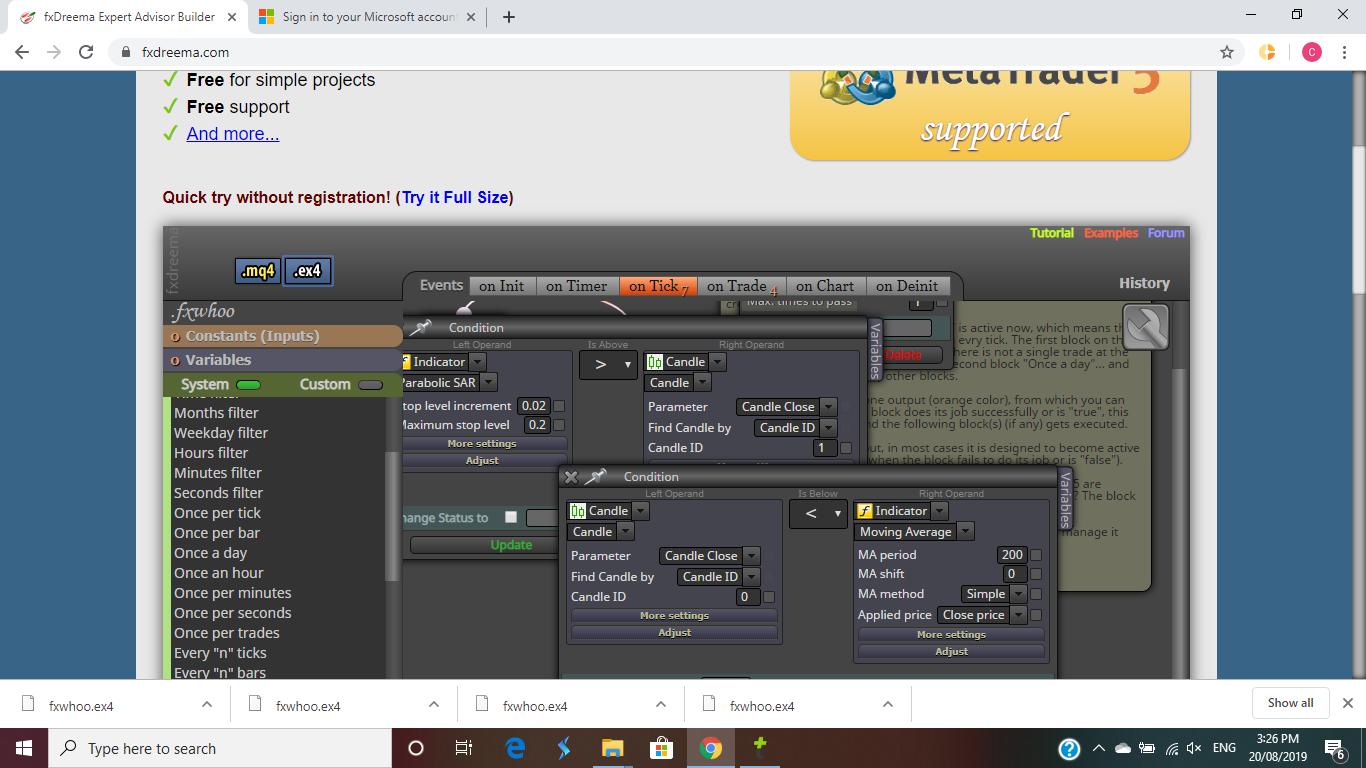Click the browser address bar
Screen dimensions: 1366x768
(670, 52)
